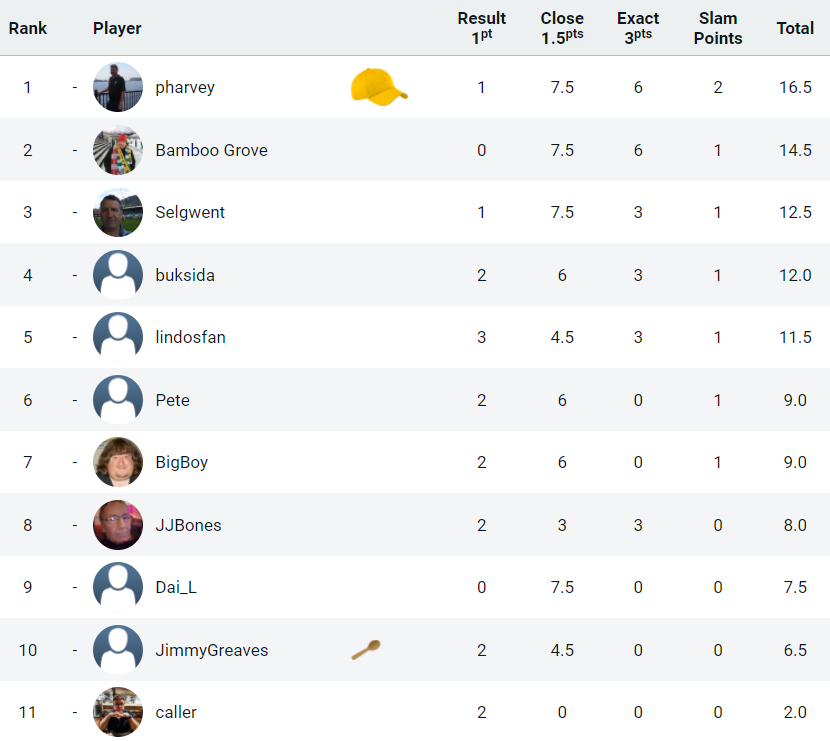This screenshot has width=830, height=741.
Task: Click BigBoy's avatar photo
Action: pos(118,462)
